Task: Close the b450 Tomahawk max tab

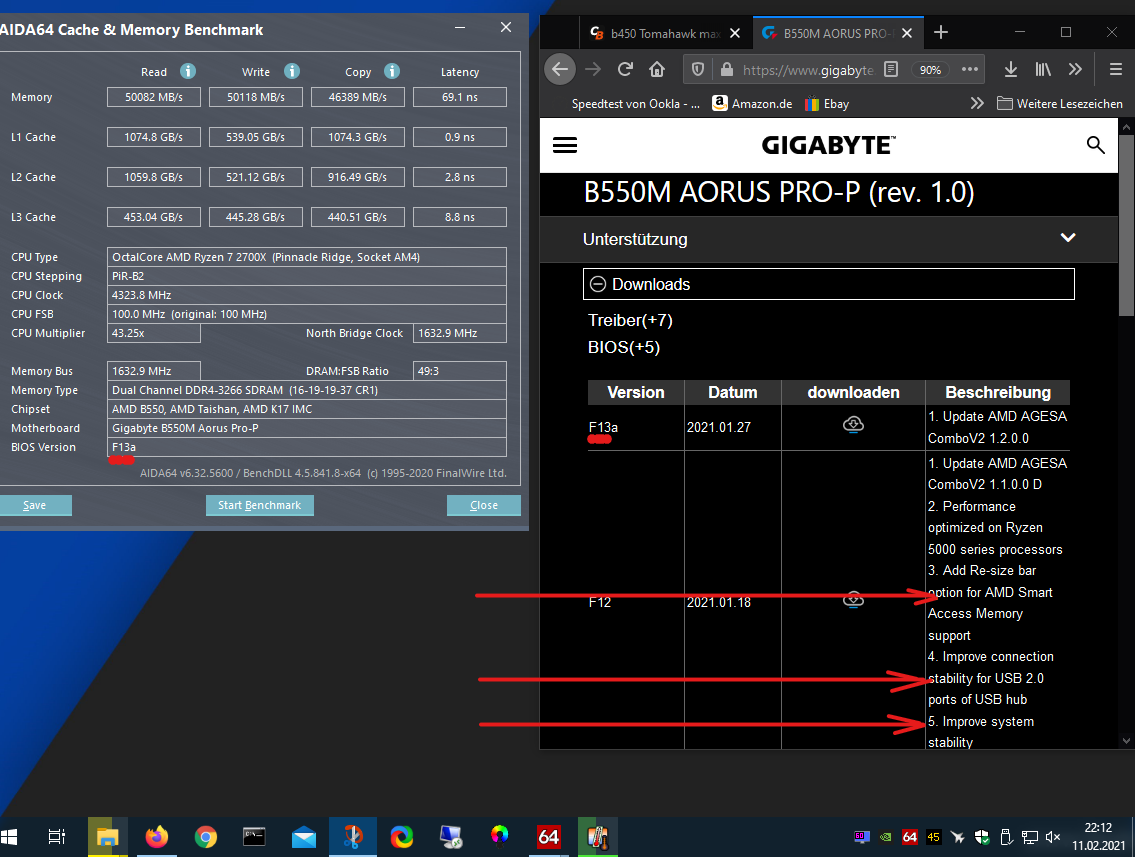Action: click(735, 33)
